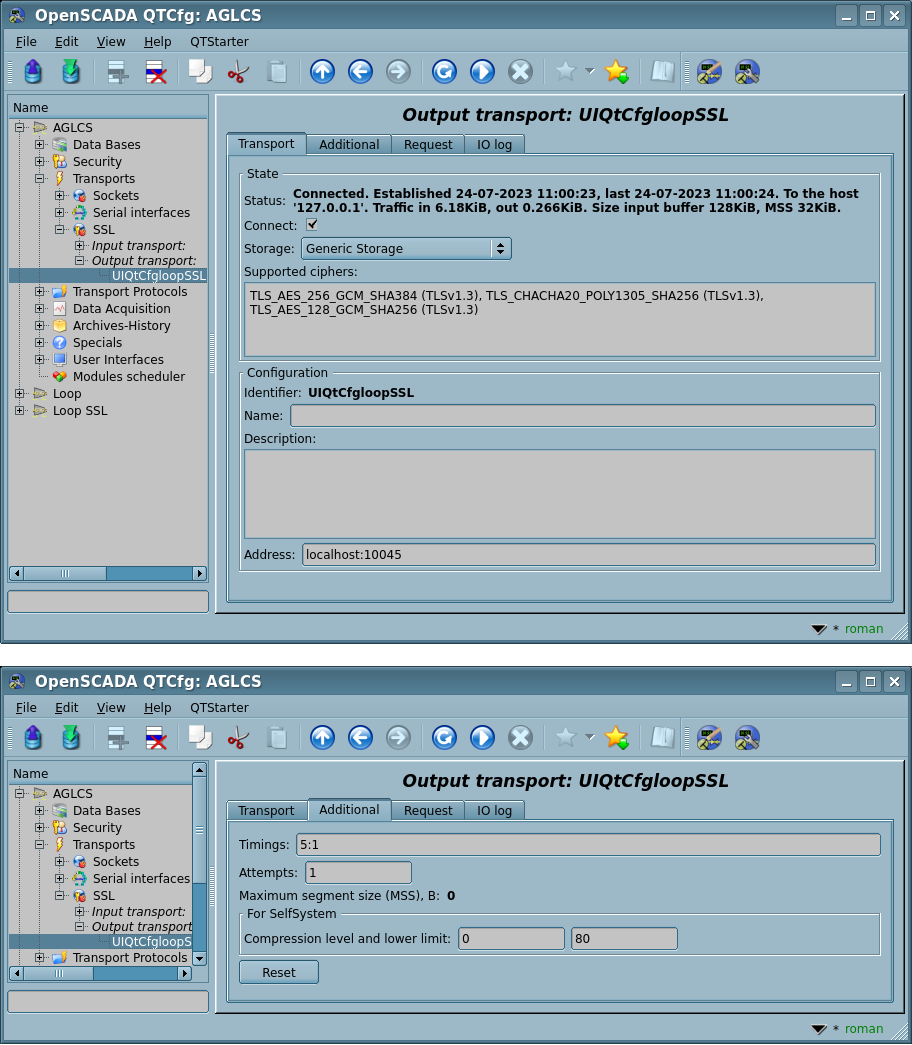Click Data Acquisition chart icon in tree
The image size is (912, 1045).
pyautogui.click(x=60, y=309)
